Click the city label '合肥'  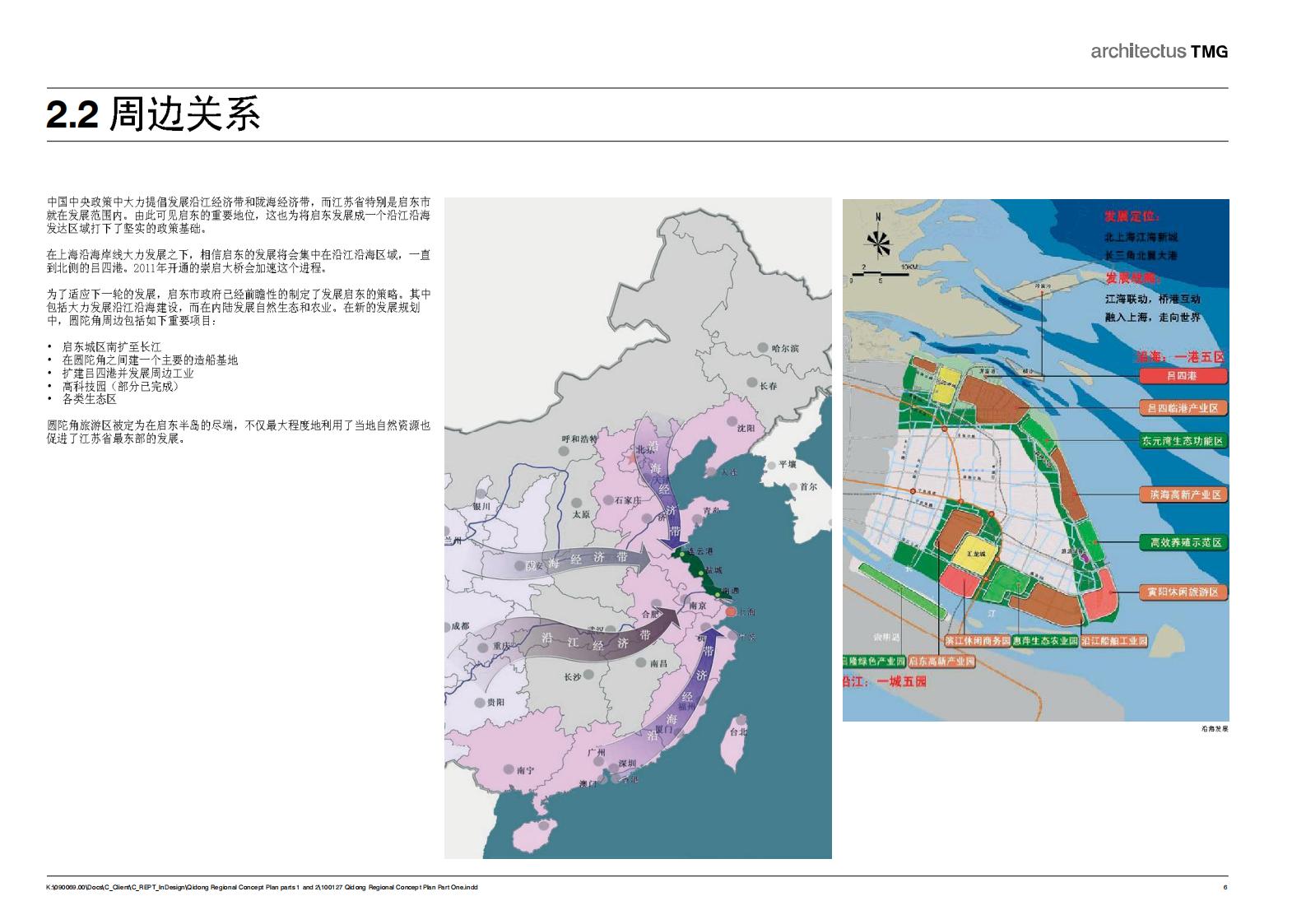(x=650, y=615)
